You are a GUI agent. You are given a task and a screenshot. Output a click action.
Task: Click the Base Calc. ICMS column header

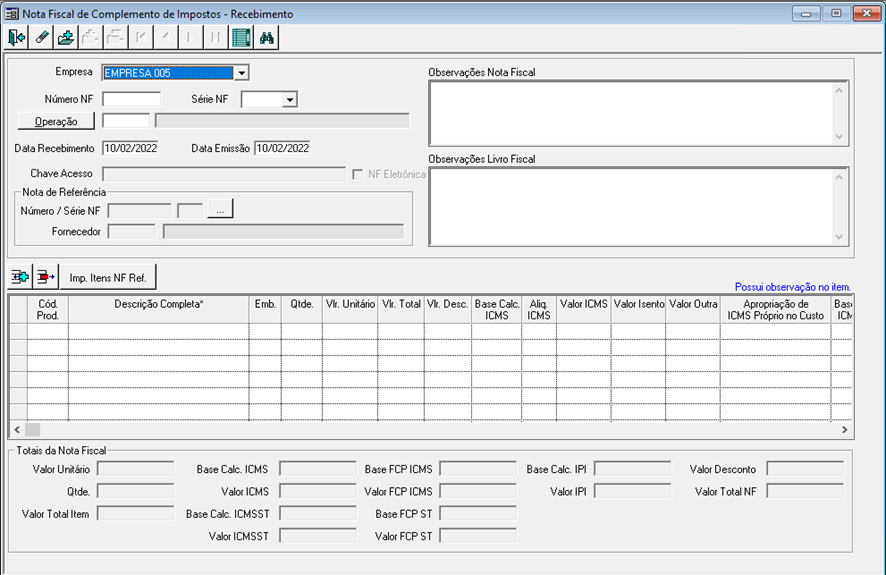pos(497,310)
